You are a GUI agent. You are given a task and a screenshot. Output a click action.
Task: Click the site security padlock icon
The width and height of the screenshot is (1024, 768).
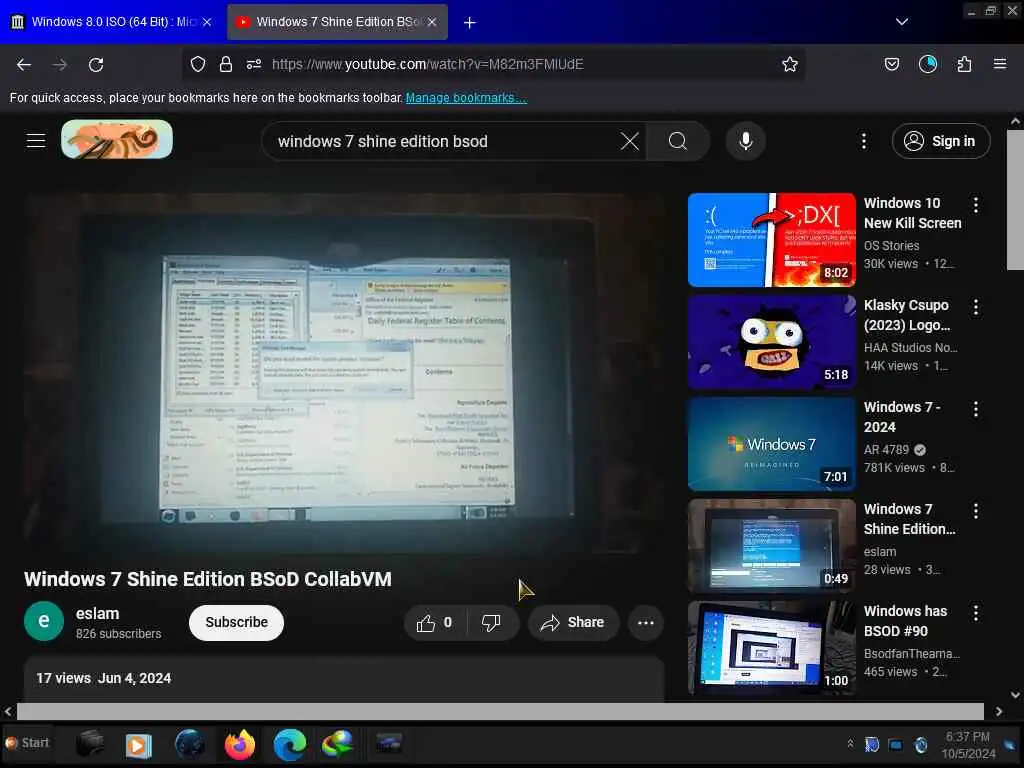226,64
